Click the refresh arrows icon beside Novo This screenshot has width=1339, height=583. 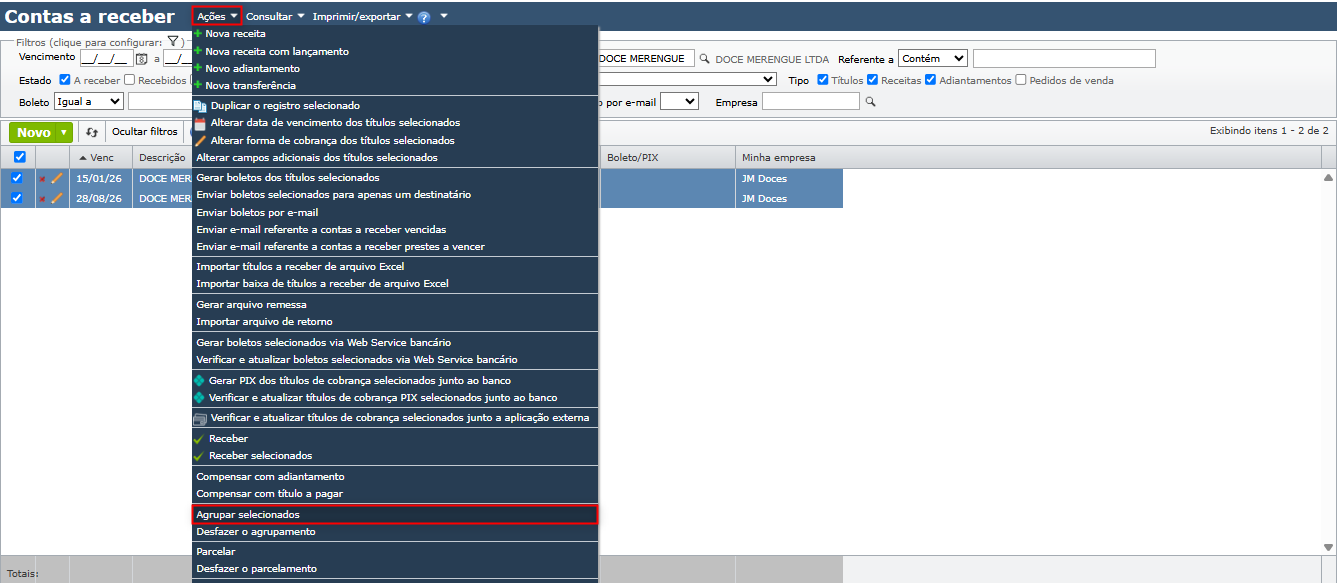tap(92, 132)
